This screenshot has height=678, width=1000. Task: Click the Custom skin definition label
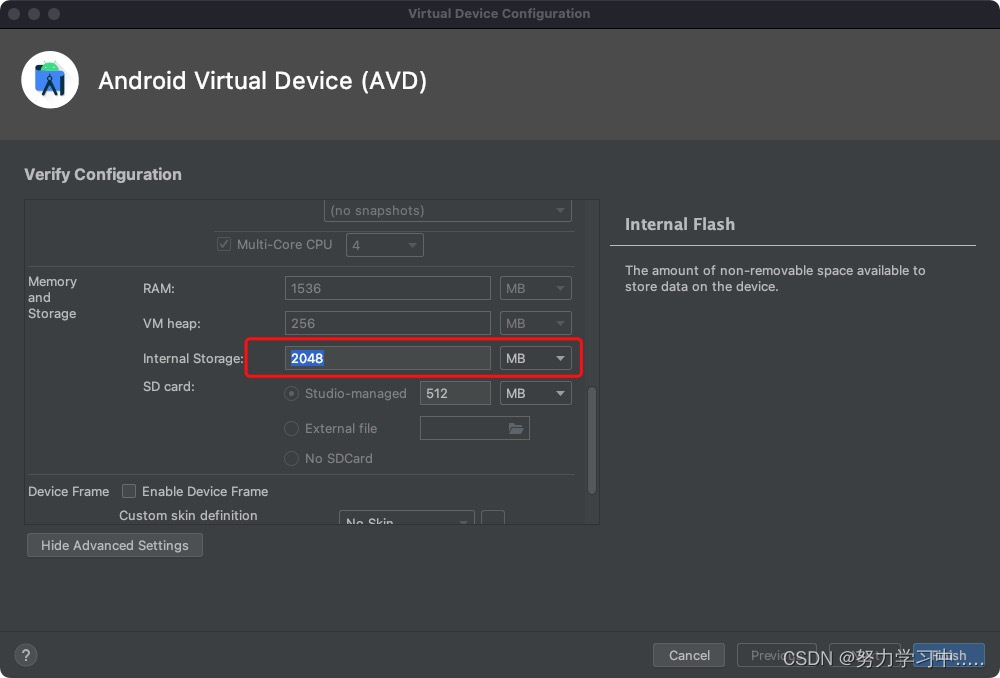[x=188, y=515]
